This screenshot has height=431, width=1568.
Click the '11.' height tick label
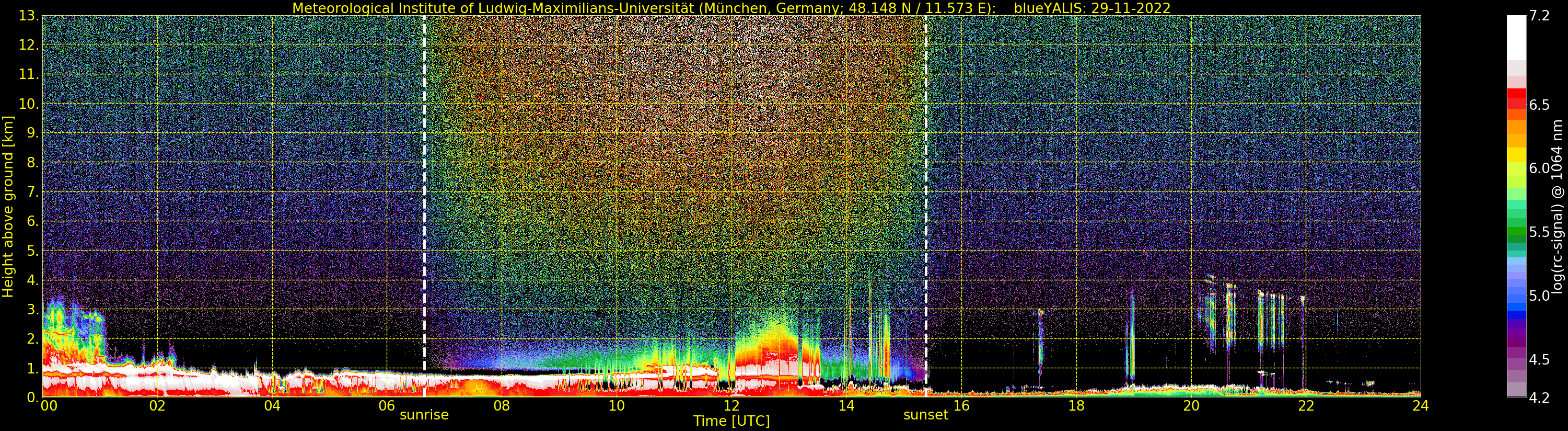[x=29, y=74]
